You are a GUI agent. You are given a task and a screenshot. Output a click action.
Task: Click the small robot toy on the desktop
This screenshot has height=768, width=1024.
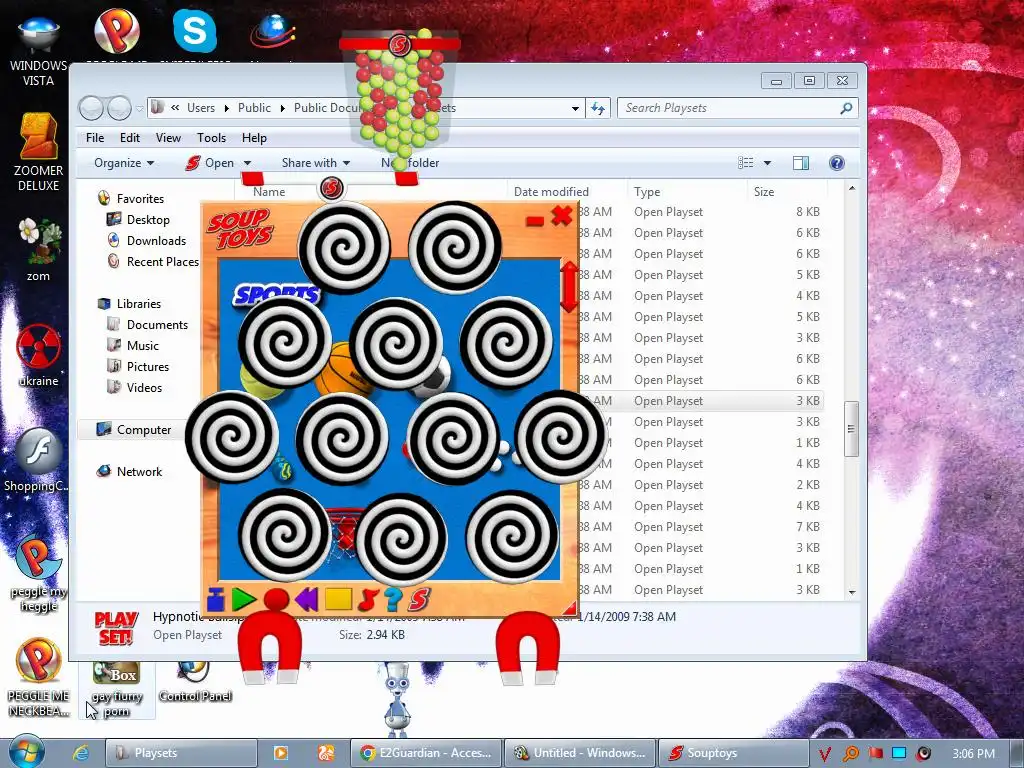click(x=397, y=700)
